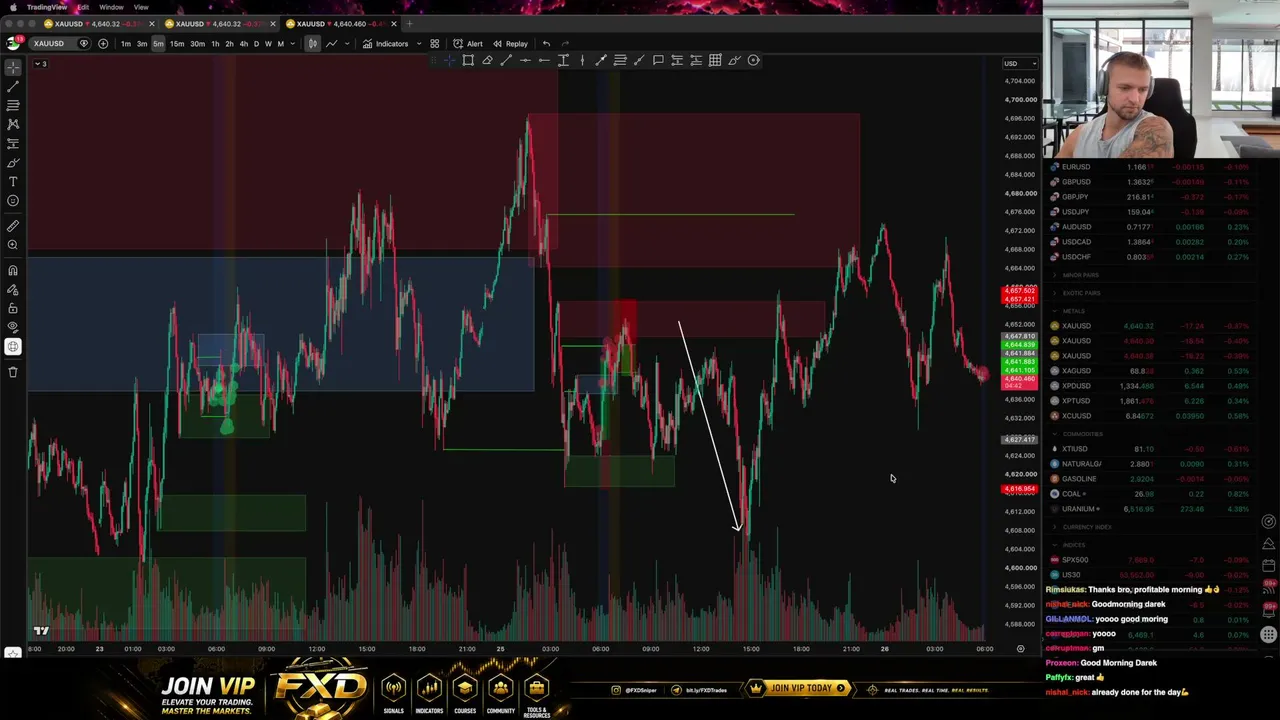This screenshot has height=720, width=1280.
Task: Select the text tool in left sidebar
Action: [x=13, y=181]
